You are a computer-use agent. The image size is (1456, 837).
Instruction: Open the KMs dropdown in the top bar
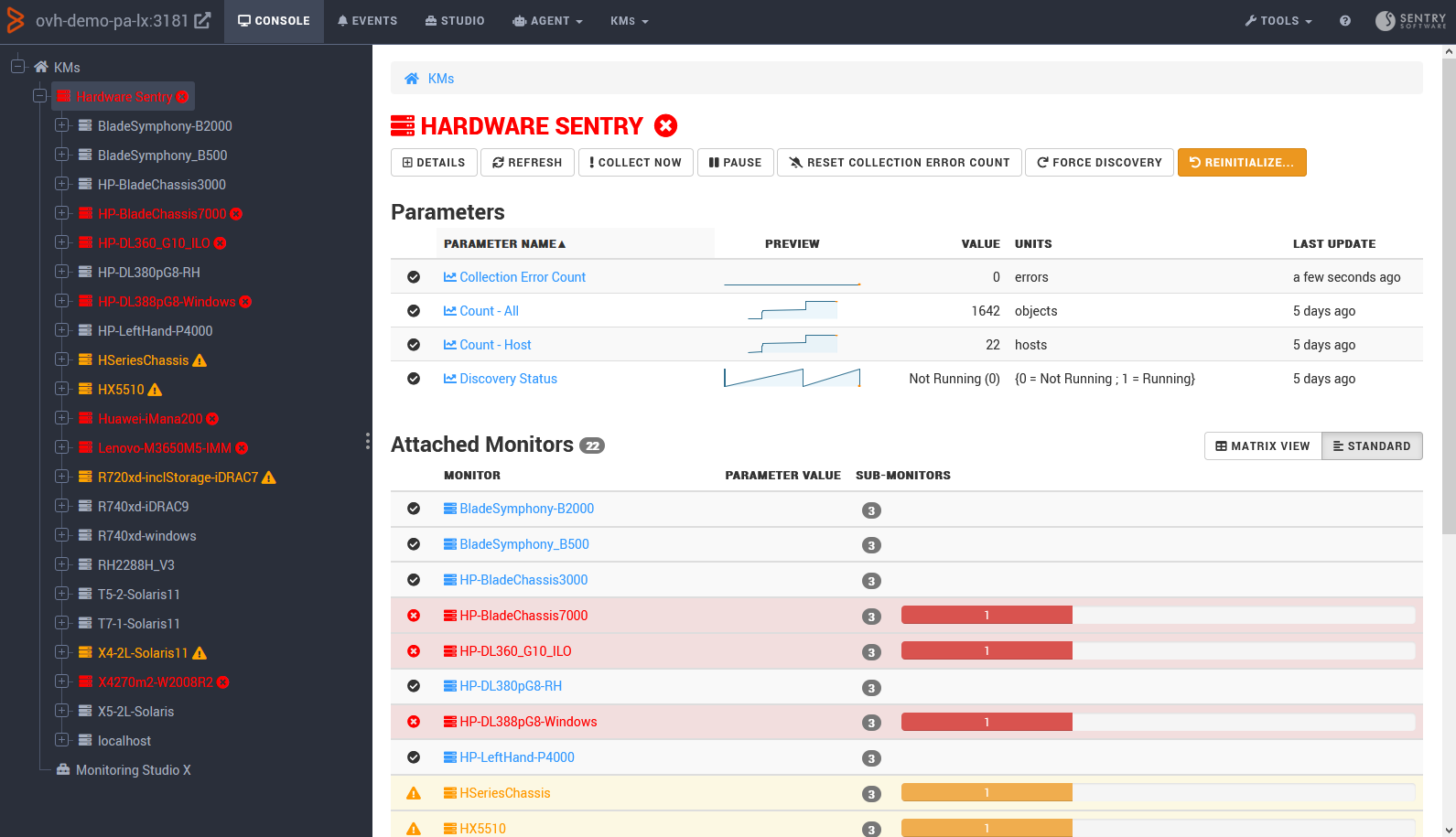pyautogui.click(x=630, y=21)
